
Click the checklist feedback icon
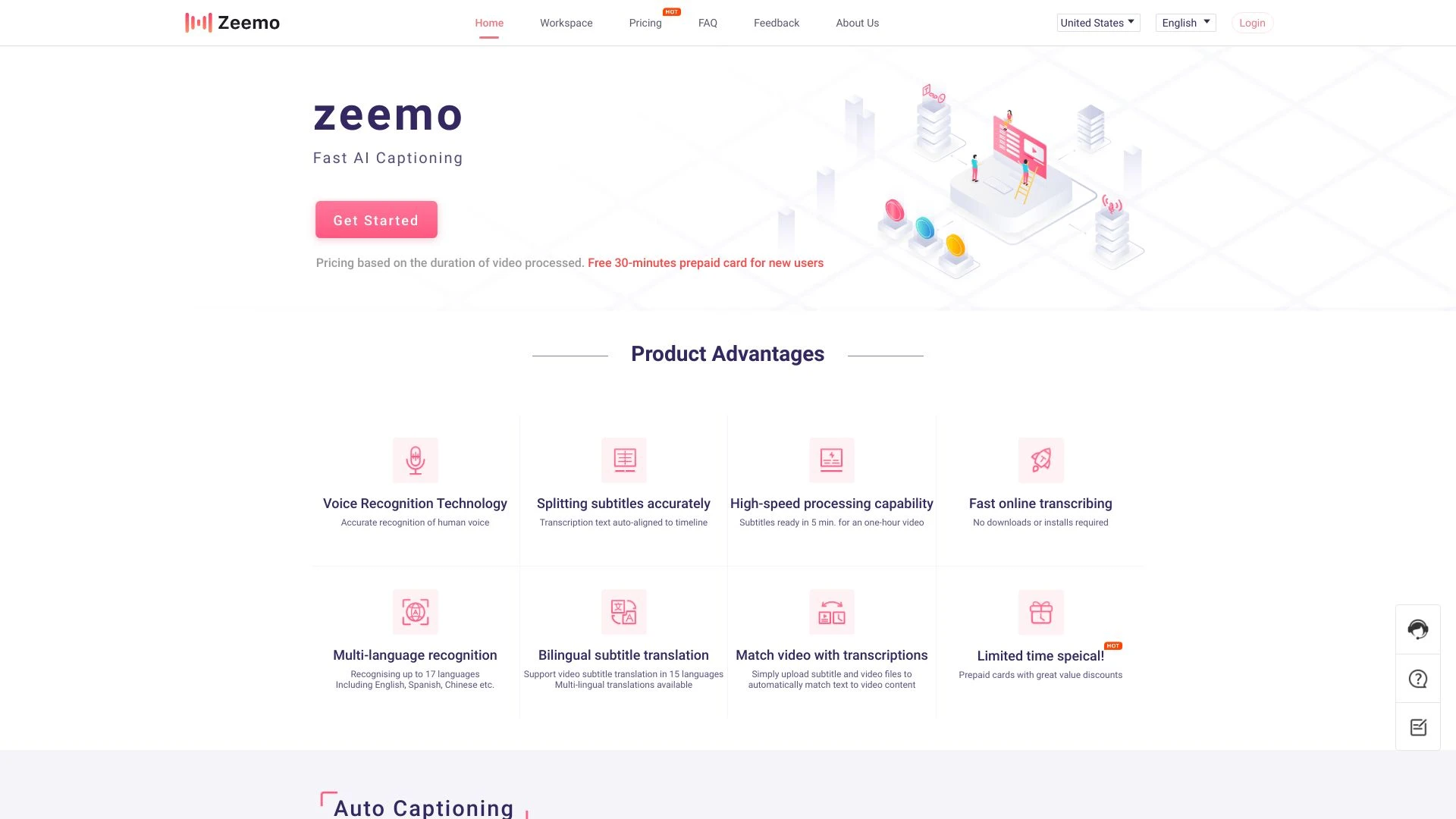pos(1419,727)
